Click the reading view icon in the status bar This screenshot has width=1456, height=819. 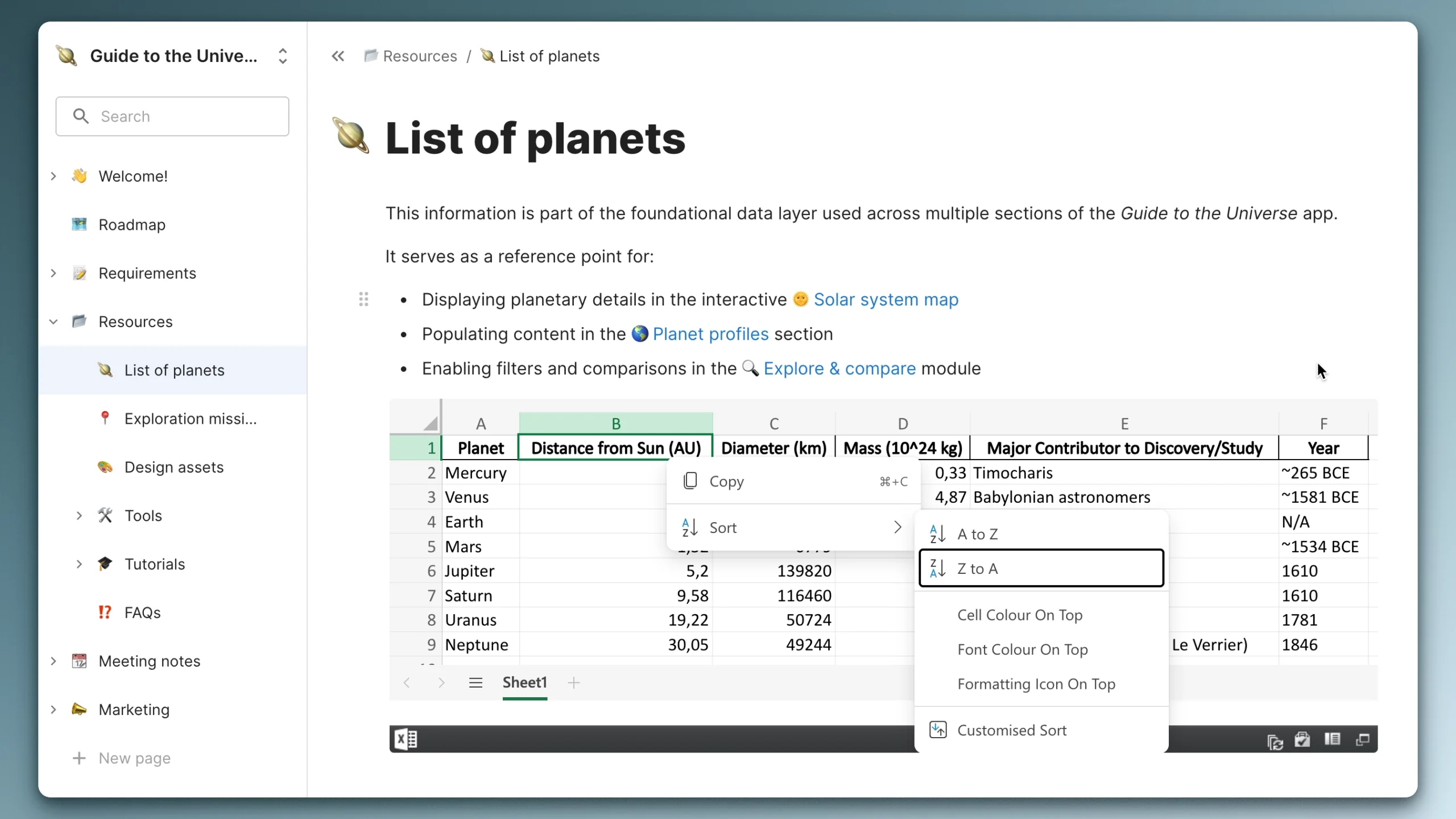tap(1333, 740)
